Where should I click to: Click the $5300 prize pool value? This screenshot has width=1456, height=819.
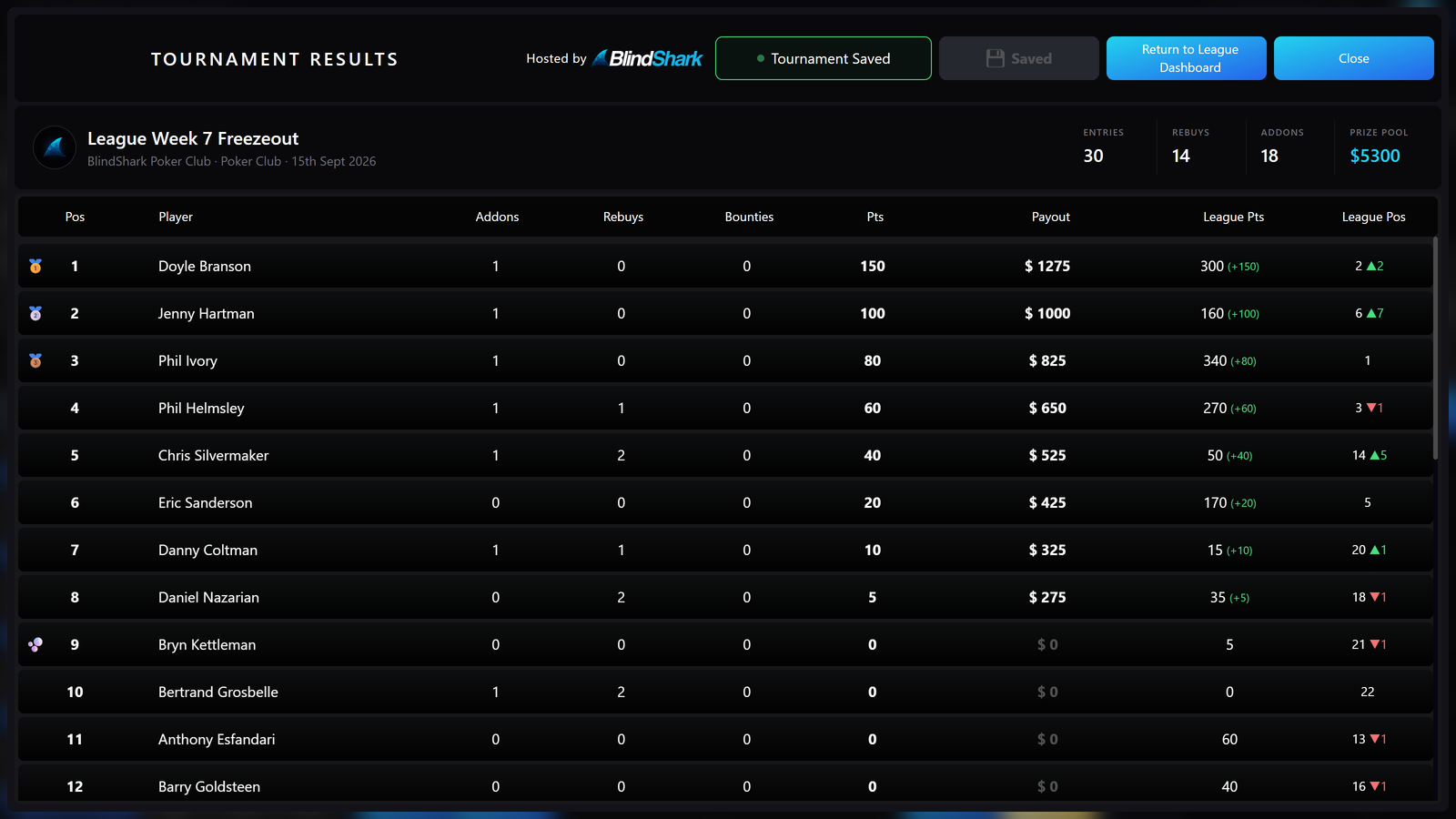coord(1375,156)
